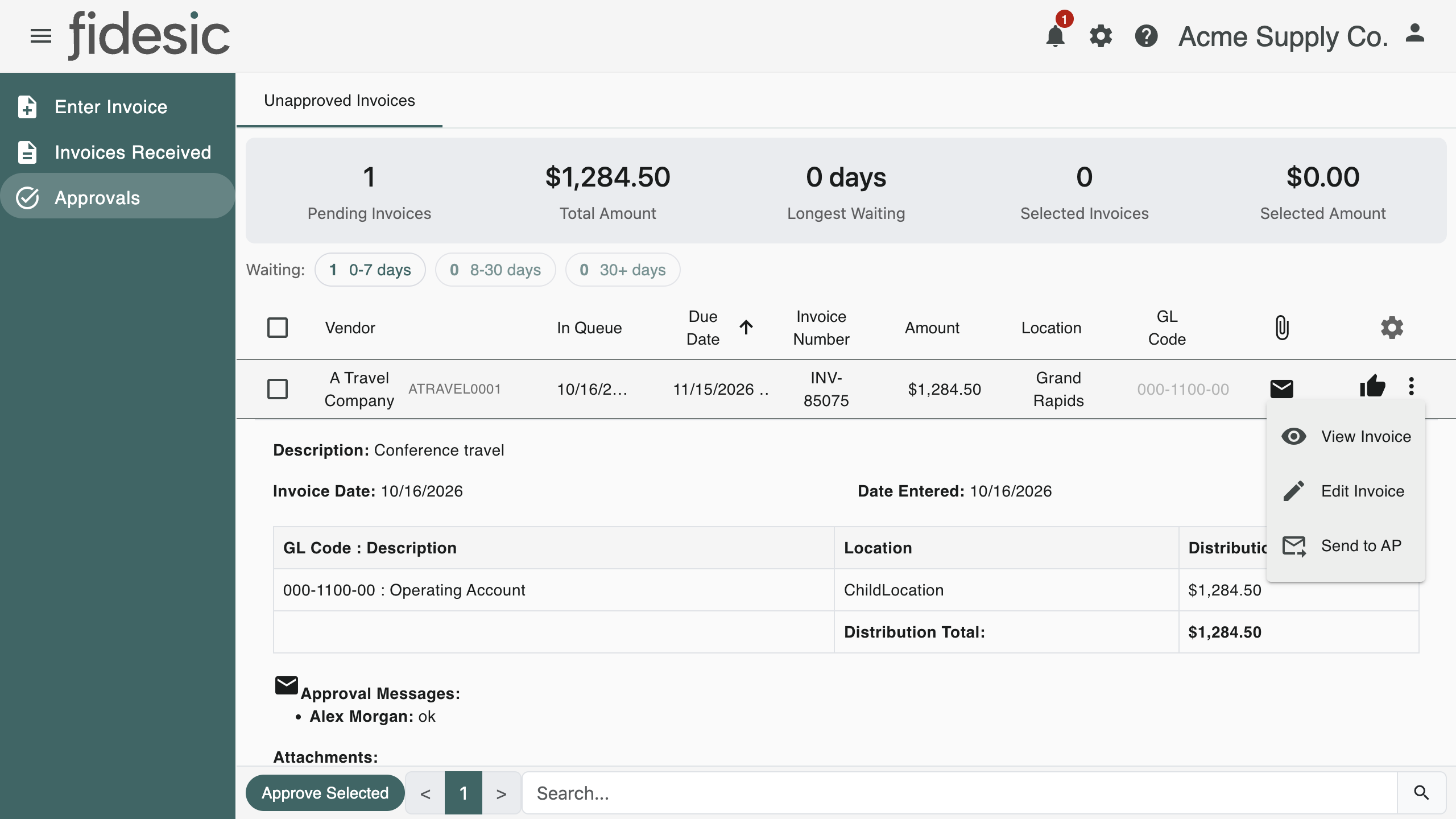Click the GL Code column header
Image resolution: width=1456 pixels, height=819 pixels.
pos(1167,328)
